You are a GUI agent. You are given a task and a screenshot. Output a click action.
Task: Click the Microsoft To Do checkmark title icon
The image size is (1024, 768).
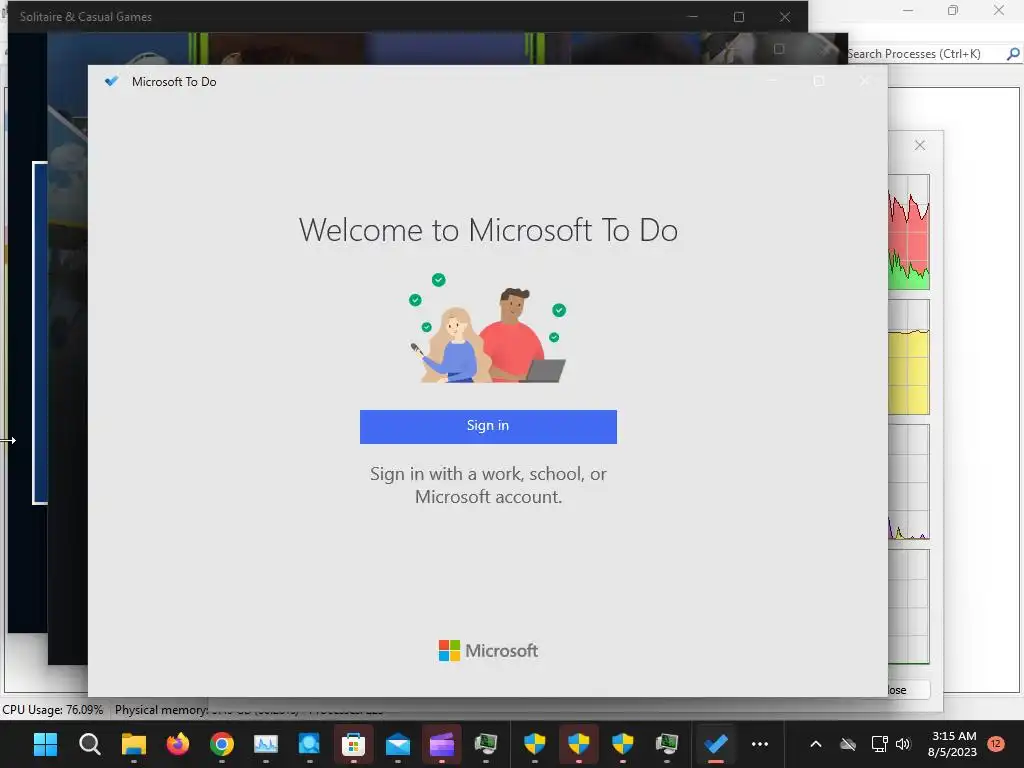[112, 82]
